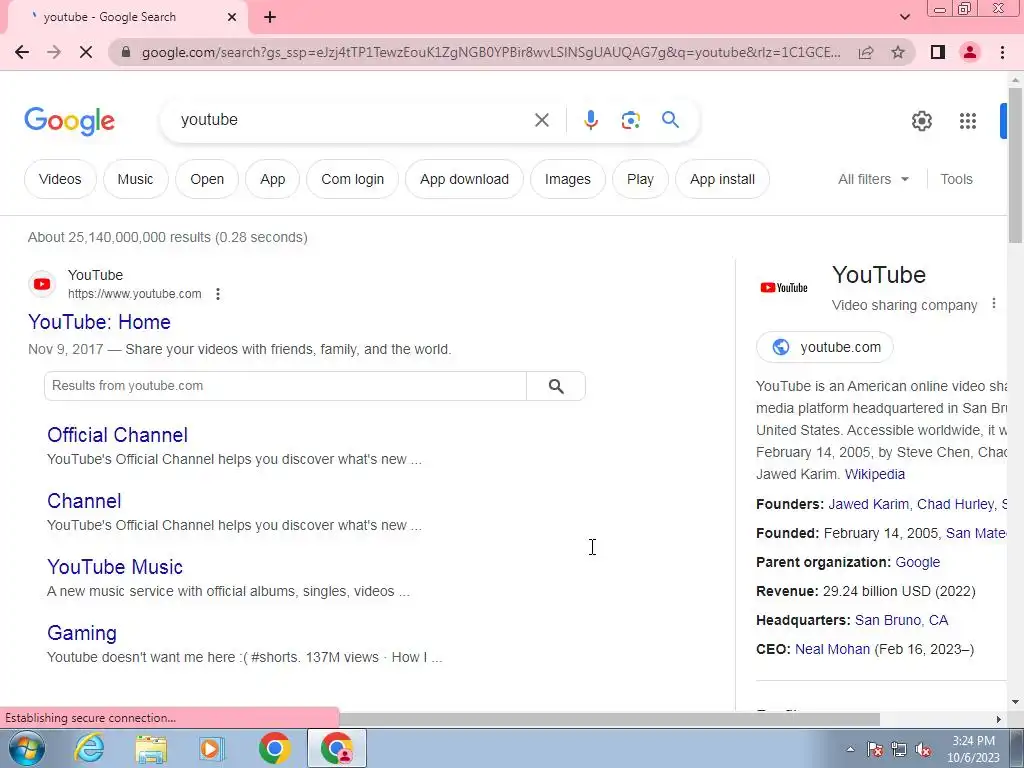
Task: Launch Internet Explorer from taskbar
Action: [x=89, y=748]
